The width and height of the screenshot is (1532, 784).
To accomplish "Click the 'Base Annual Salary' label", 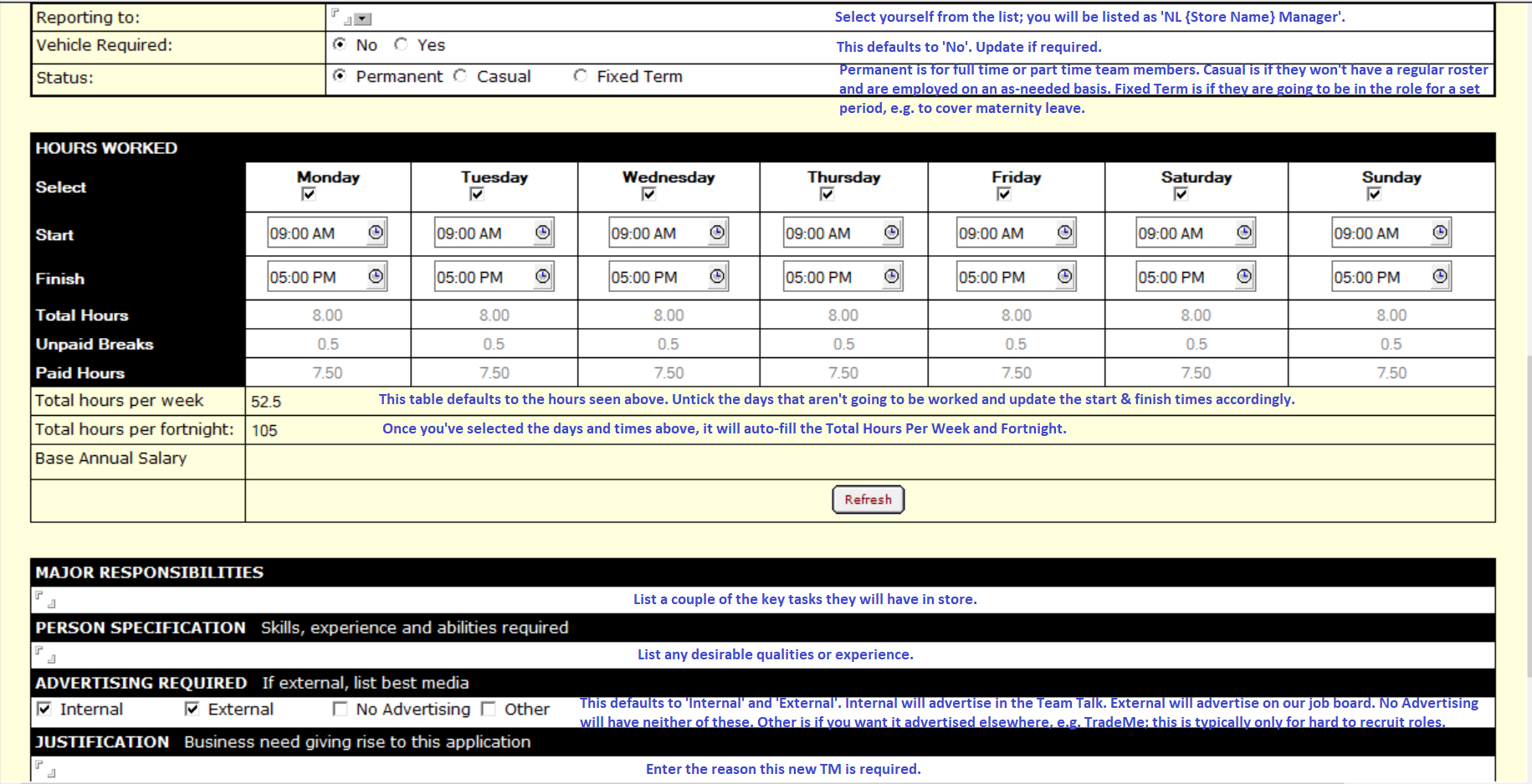I will tap(110, 458).
